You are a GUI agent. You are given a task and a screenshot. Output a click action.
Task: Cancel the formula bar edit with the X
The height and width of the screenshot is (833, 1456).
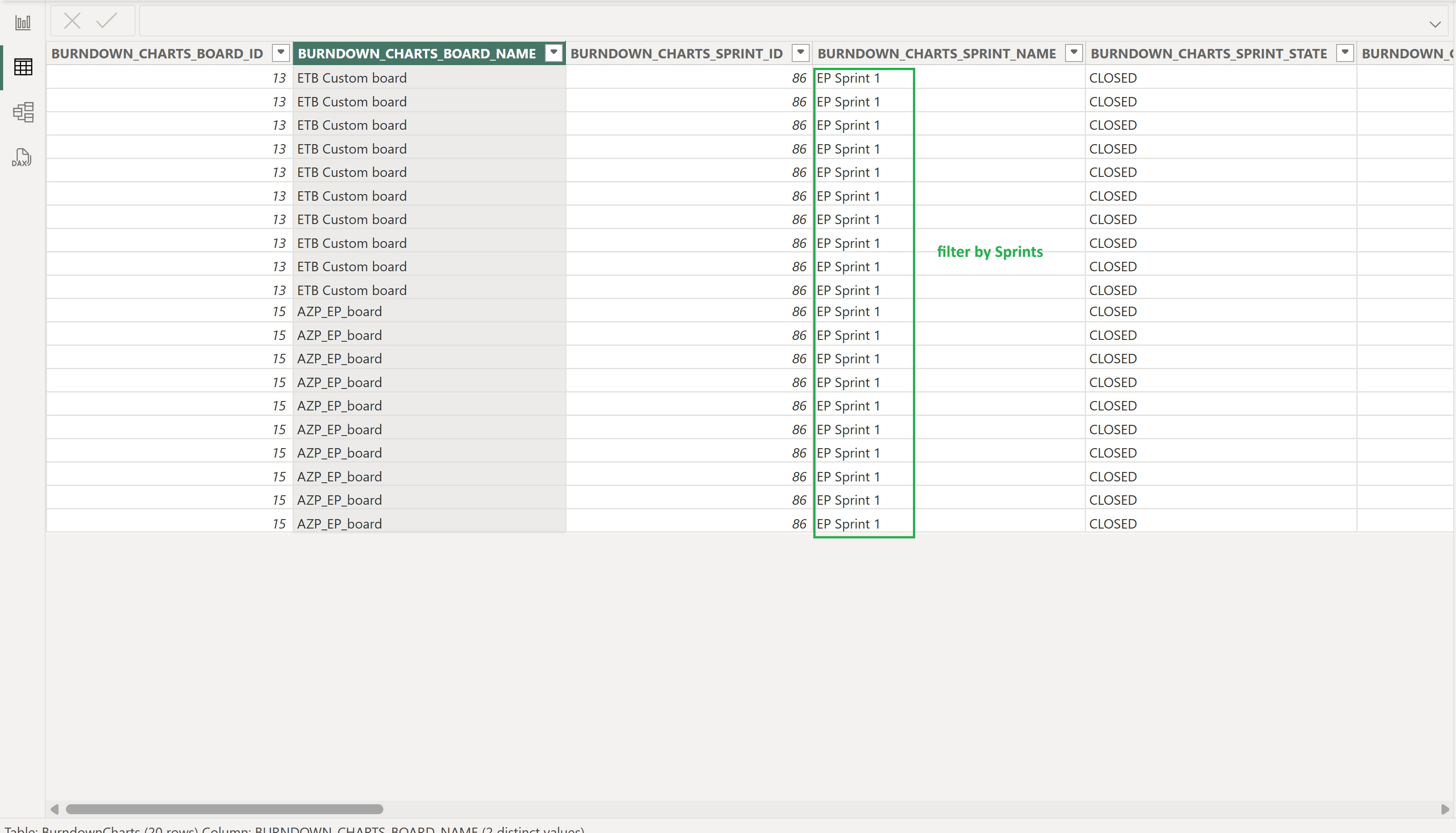click(x=72, y=21)
